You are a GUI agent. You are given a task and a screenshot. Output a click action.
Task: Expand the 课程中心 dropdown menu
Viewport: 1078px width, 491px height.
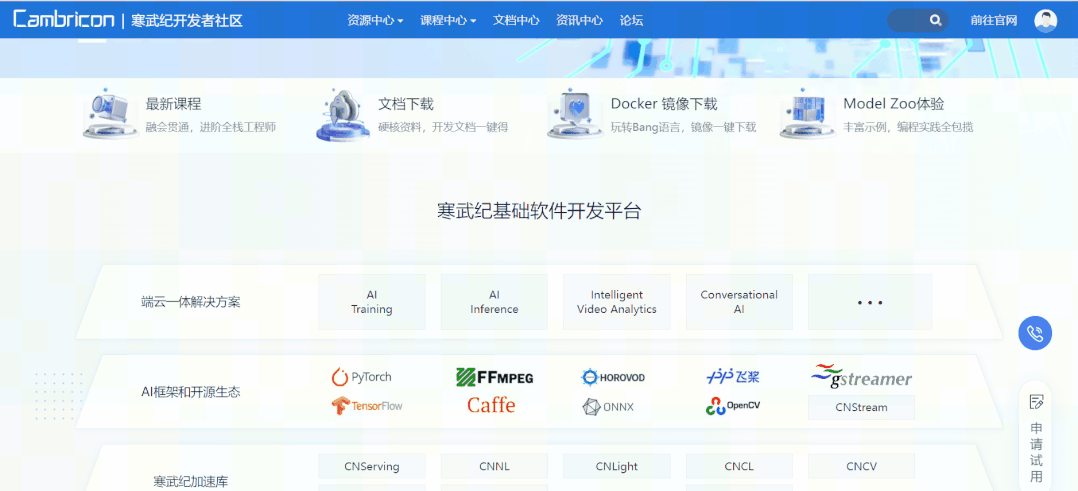tap(448, 20)
